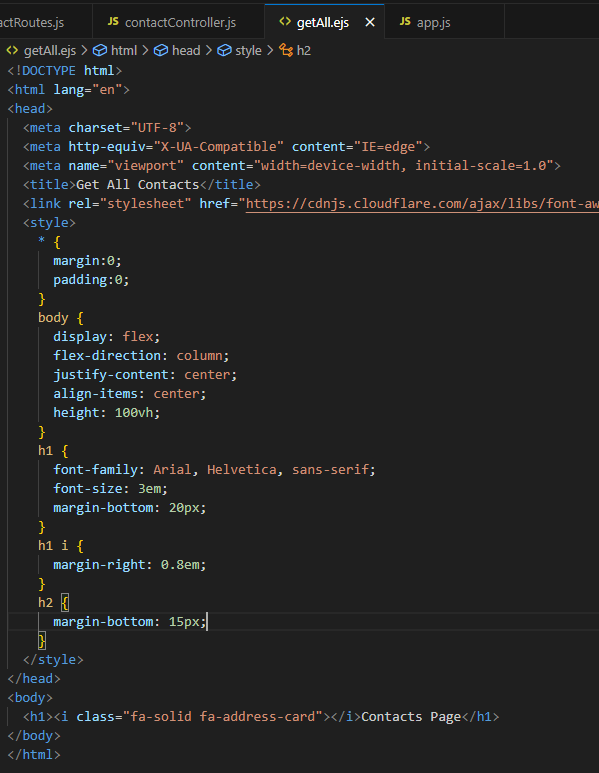The width and height of the screenshot is (599, 773).
Task: Click the h2 selector in the stylesheet
Action: tap(45, 602)
